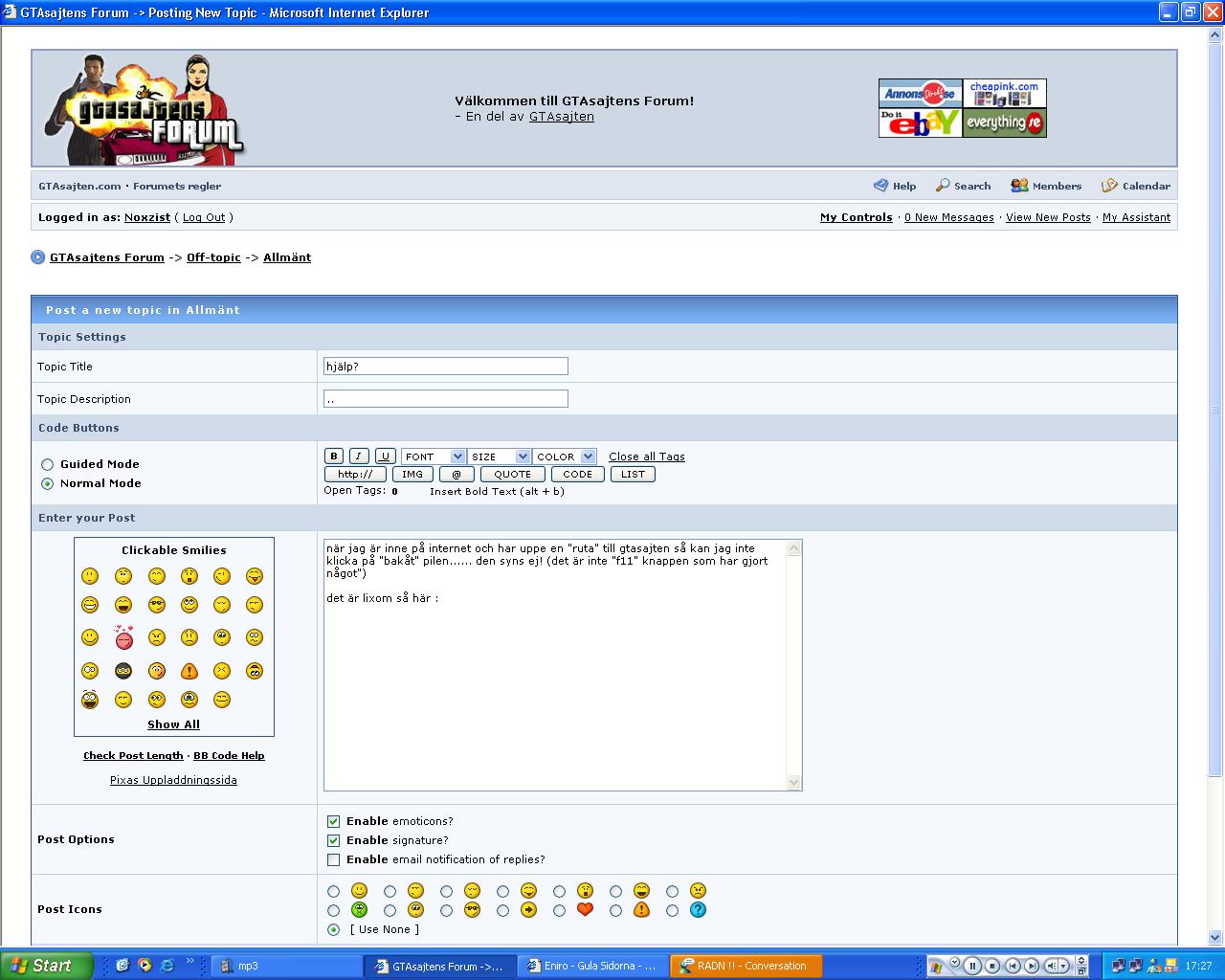Viewport: 1225px width, 980px height.
Task: Toggle Enable signature checkbox
Action: [333, 840]
